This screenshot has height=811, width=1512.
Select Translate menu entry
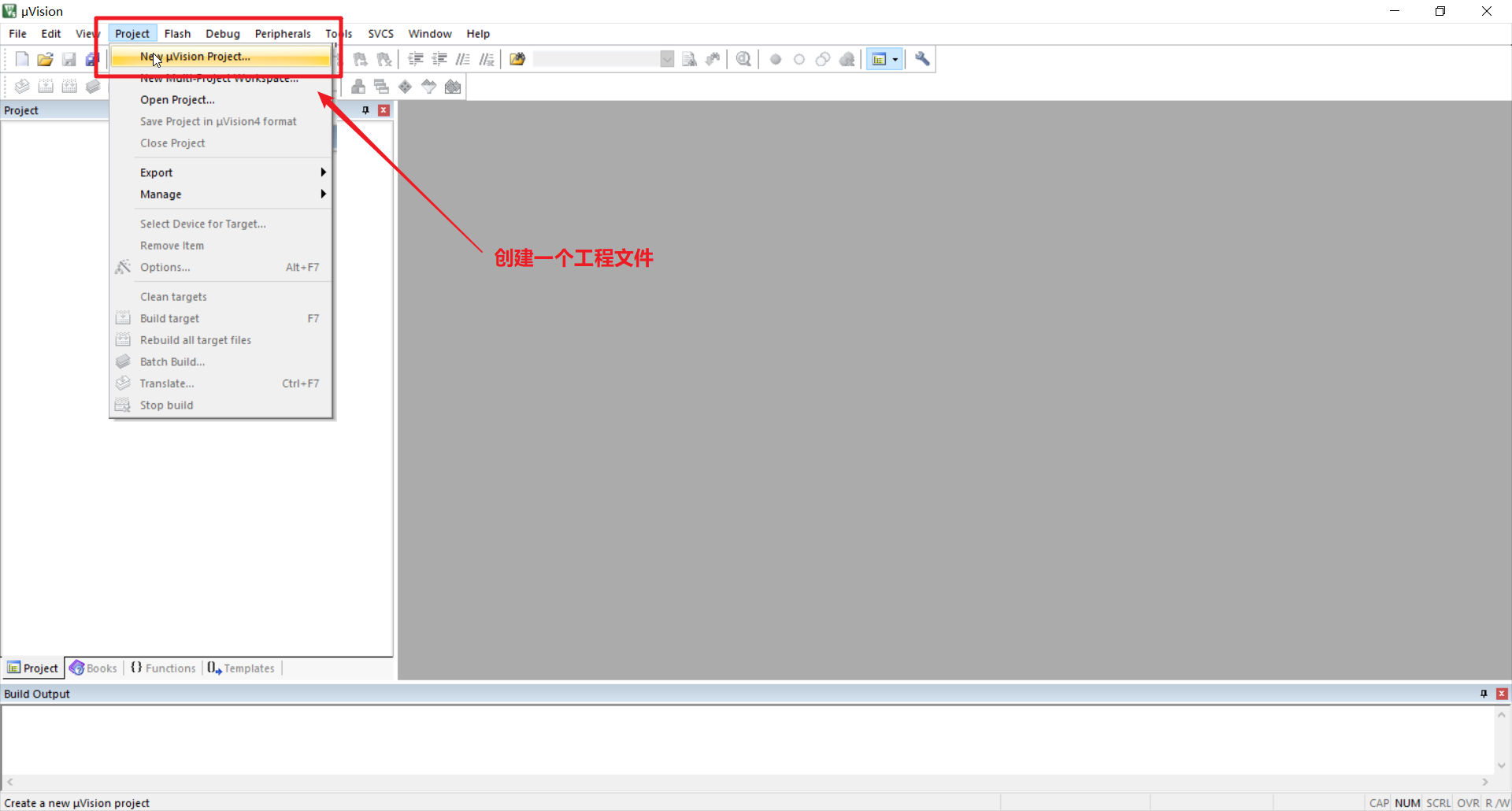(x=220, y=383)
